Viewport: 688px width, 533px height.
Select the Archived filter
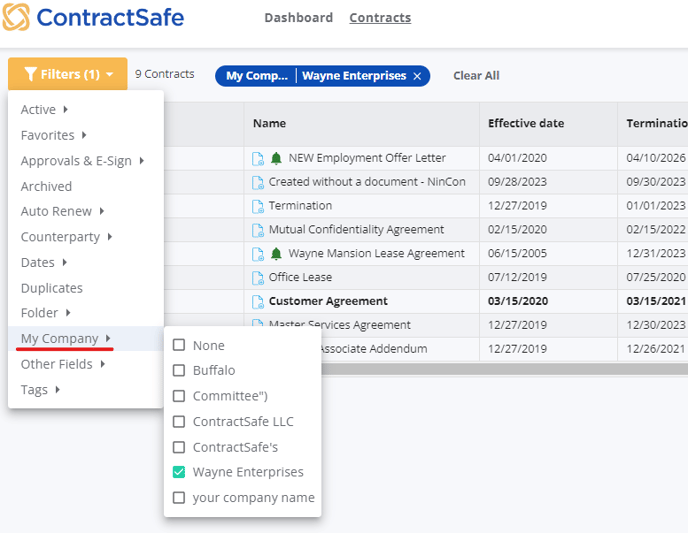point(46,186)
